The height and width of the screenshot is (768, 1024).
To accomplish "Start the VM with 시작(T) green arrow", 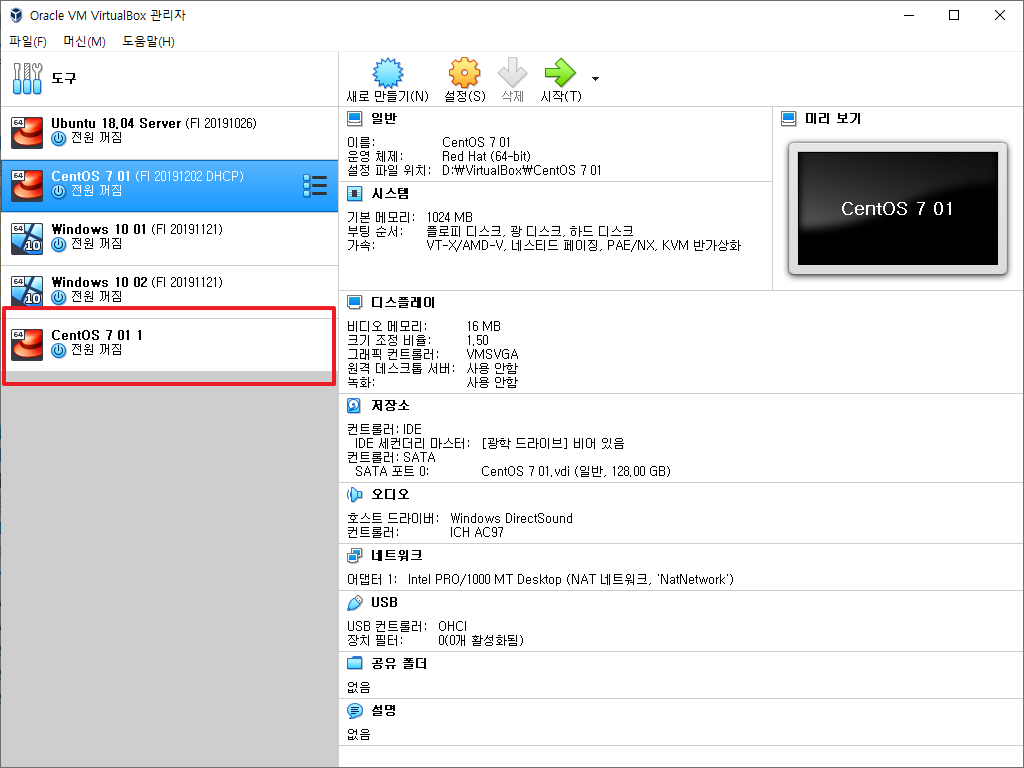I will (x=560, y=72).
